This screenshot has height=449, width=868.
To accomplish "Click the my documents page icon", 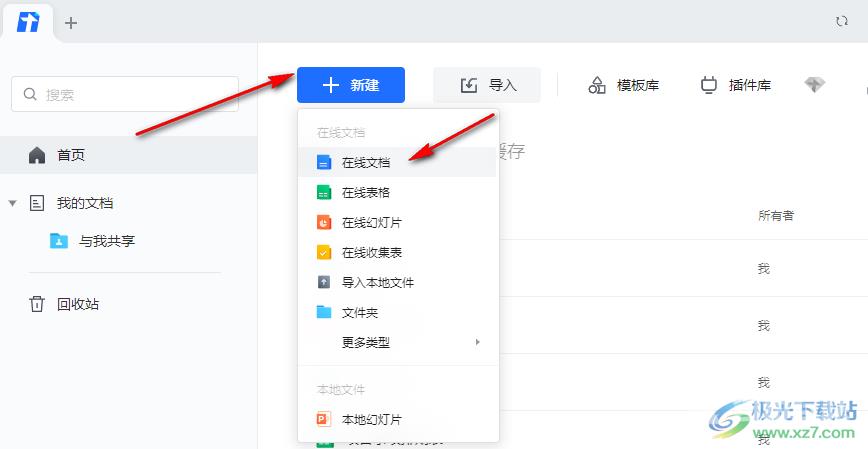I will pyautogui.click(x=37, y=203).
